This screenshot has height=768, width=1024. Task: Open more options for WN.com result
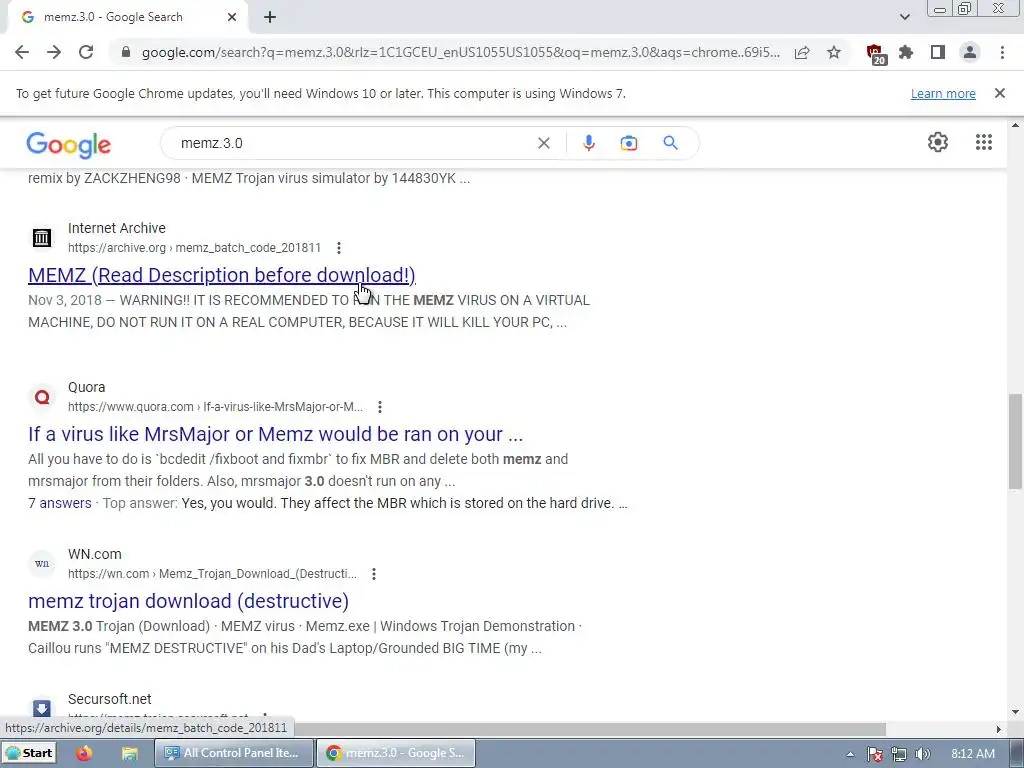[374, 574]
